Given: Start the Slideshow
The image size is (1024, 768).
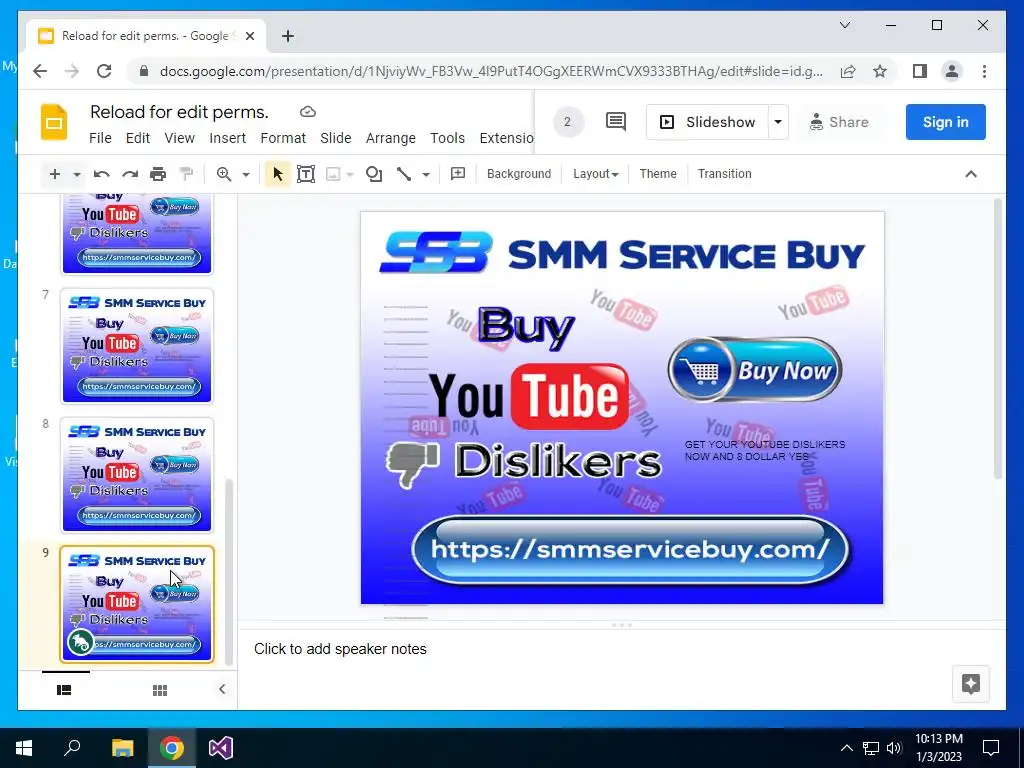Looking at the screenshot, I should coord(707,122).
